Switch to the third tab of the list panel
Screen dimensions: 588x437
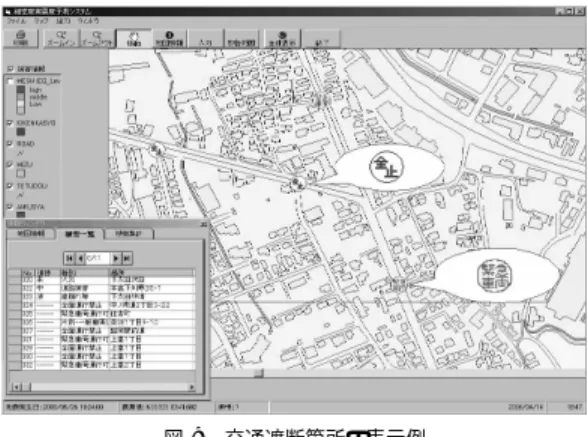(x=129, y=234)
